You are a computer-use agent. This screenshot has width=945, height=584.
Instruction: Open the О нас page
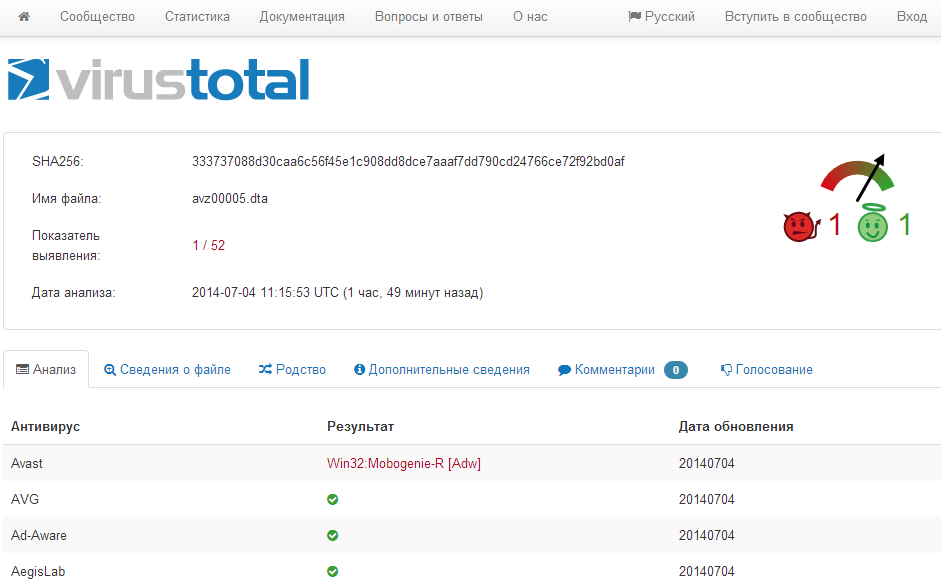[530, 17]
